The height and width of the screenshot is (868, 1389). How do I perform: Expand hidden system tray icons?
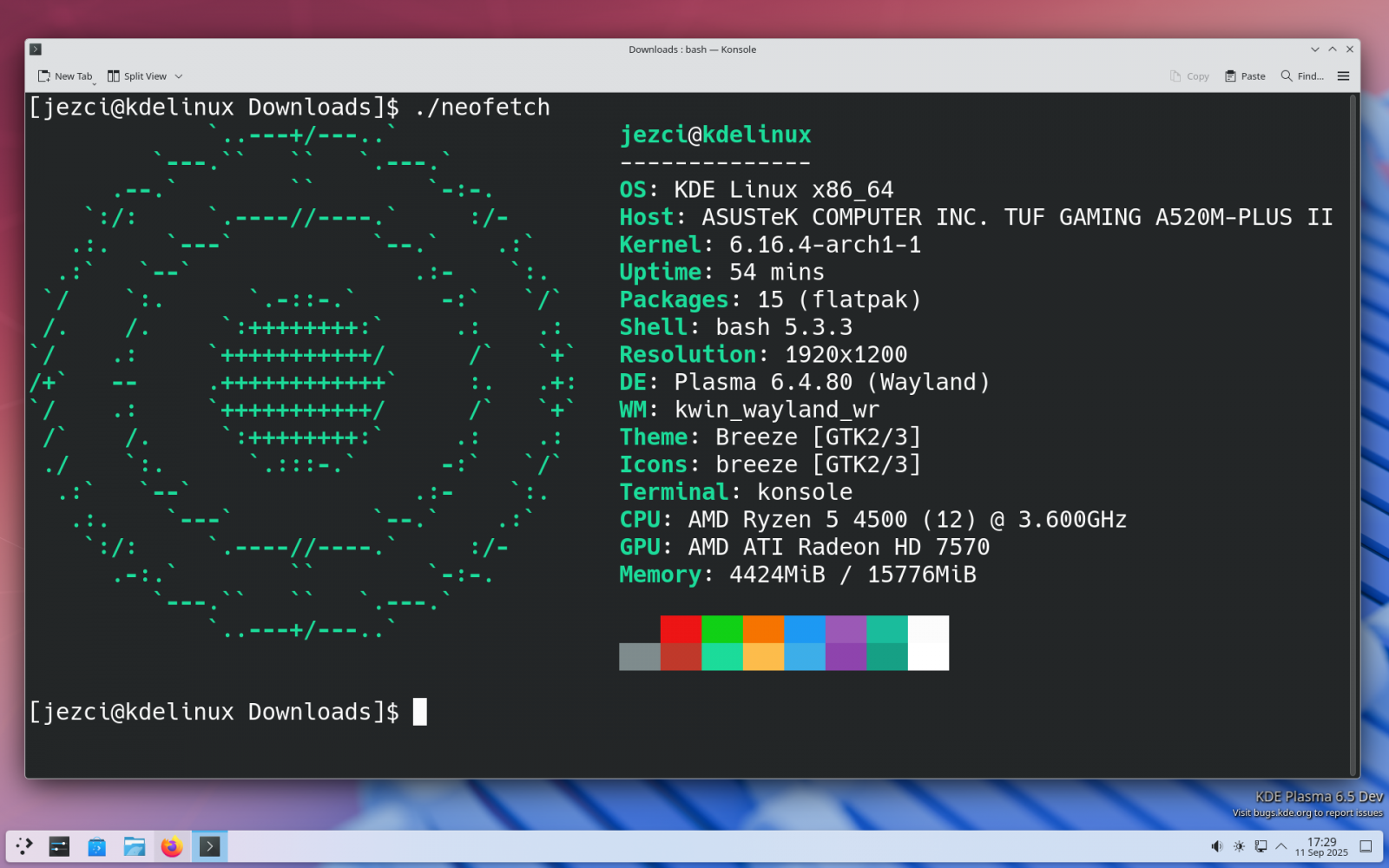coord(1281,846)
